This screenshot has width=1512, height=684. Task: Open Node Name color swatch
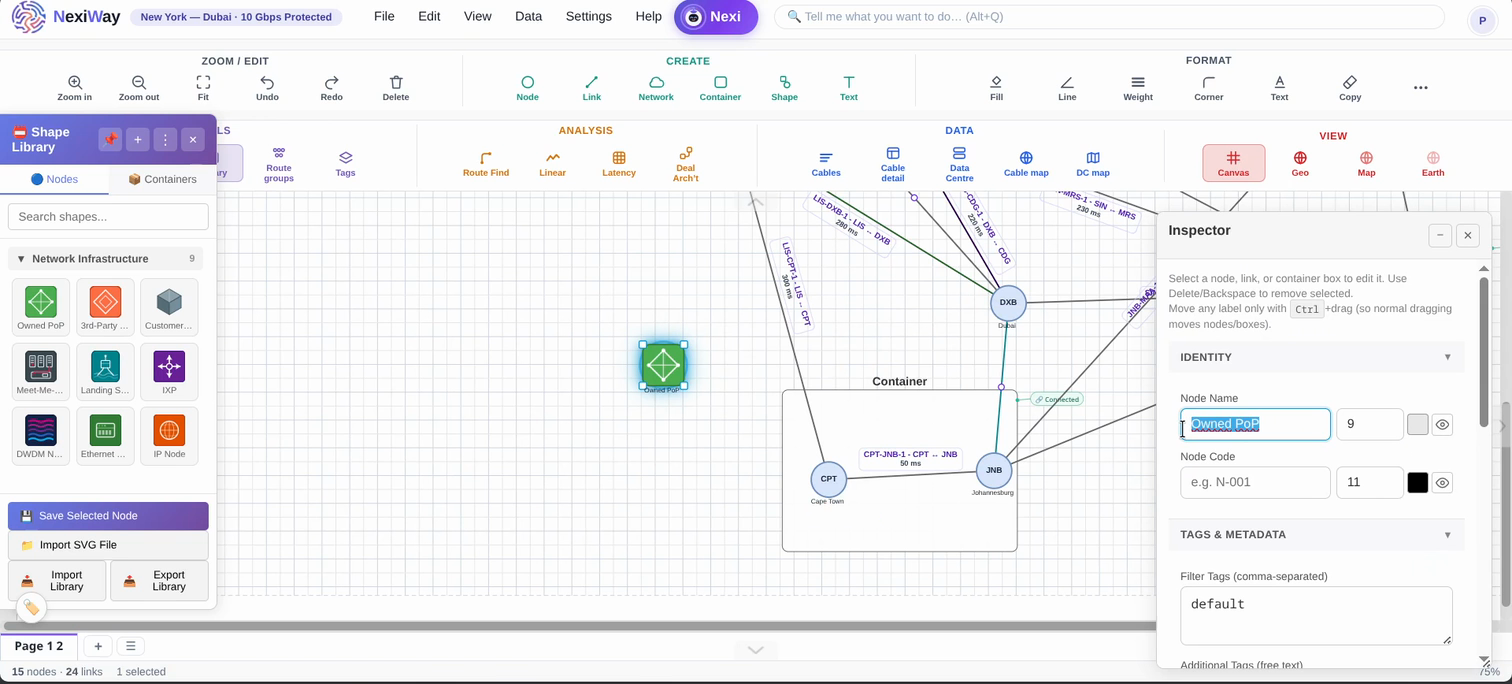coord(1417,424)
